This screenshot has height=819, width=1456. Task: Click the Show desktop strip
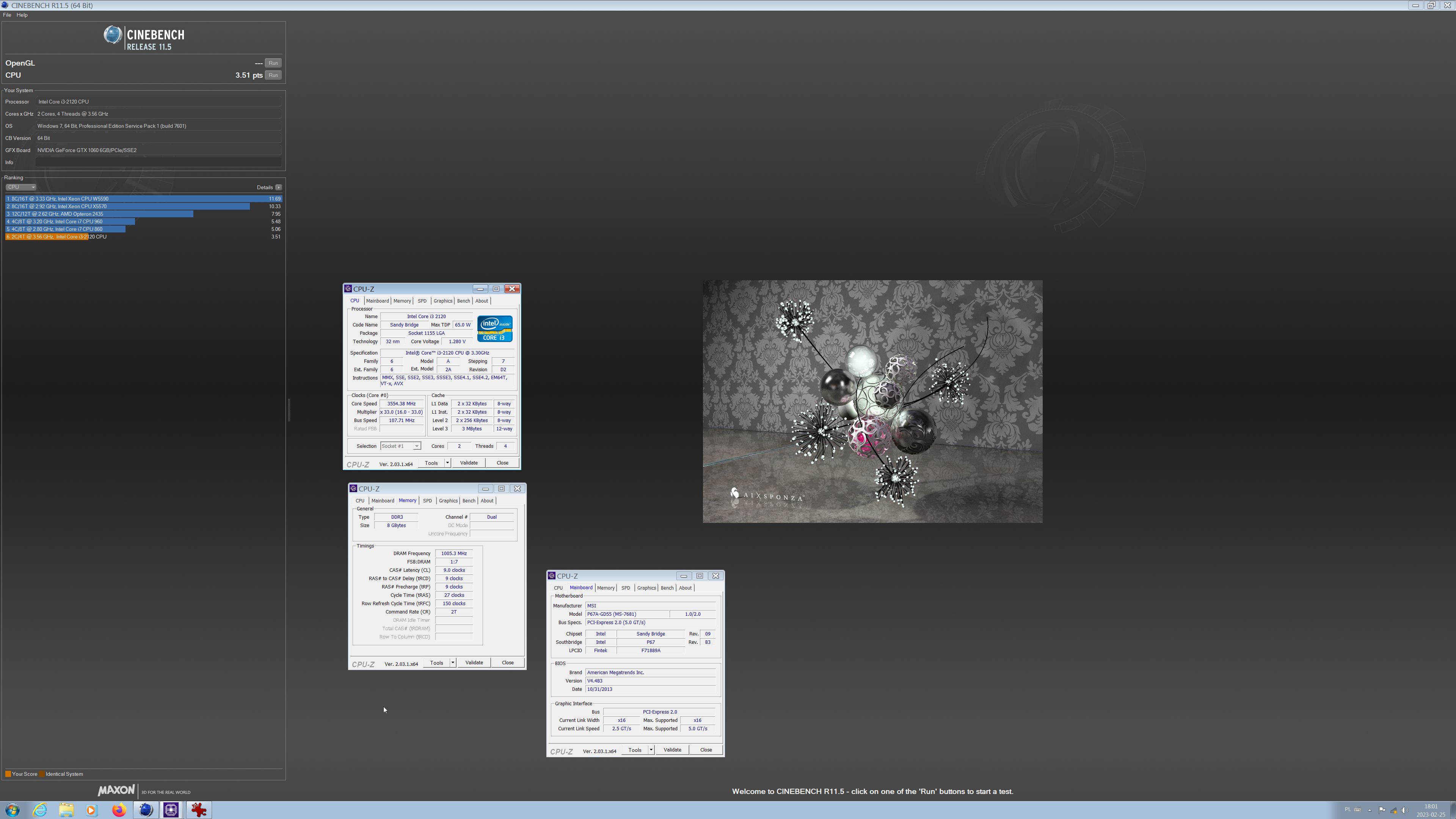point(1453,810)
